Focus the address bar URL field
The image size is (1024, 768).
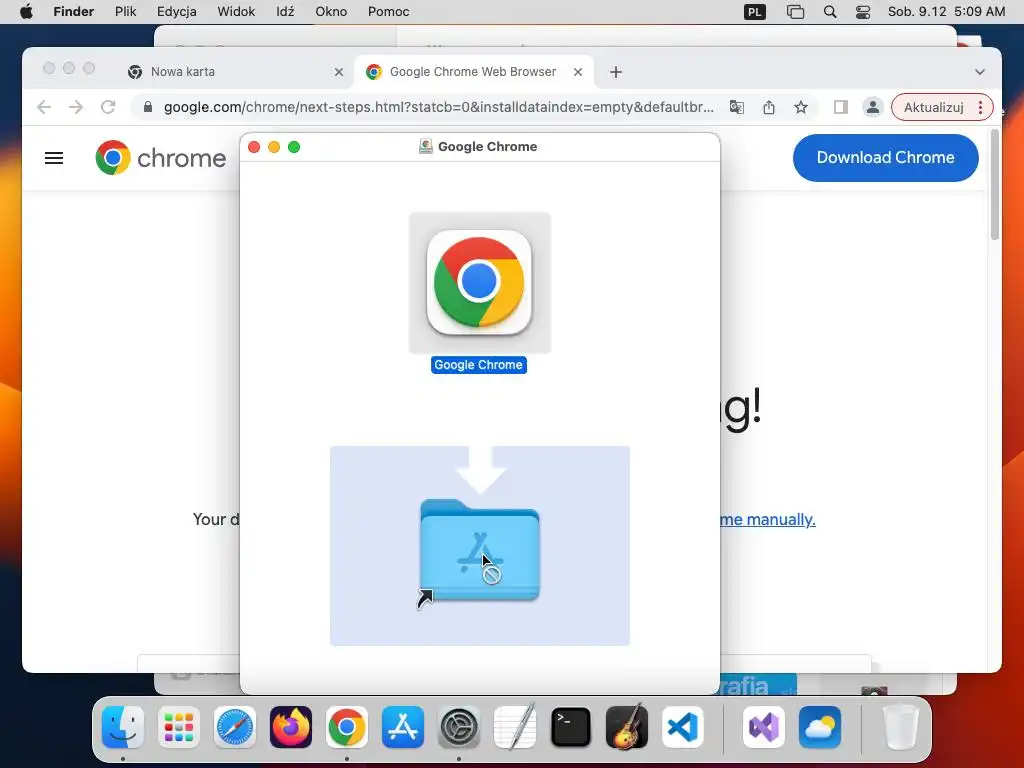[x=438, y=107]
